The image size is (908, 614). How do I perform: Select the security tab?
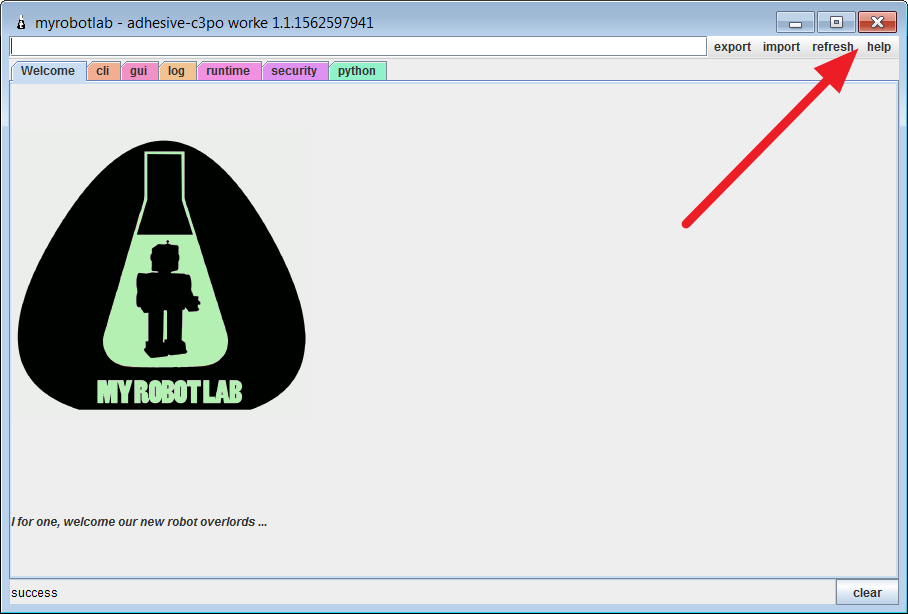click(294, 71)
